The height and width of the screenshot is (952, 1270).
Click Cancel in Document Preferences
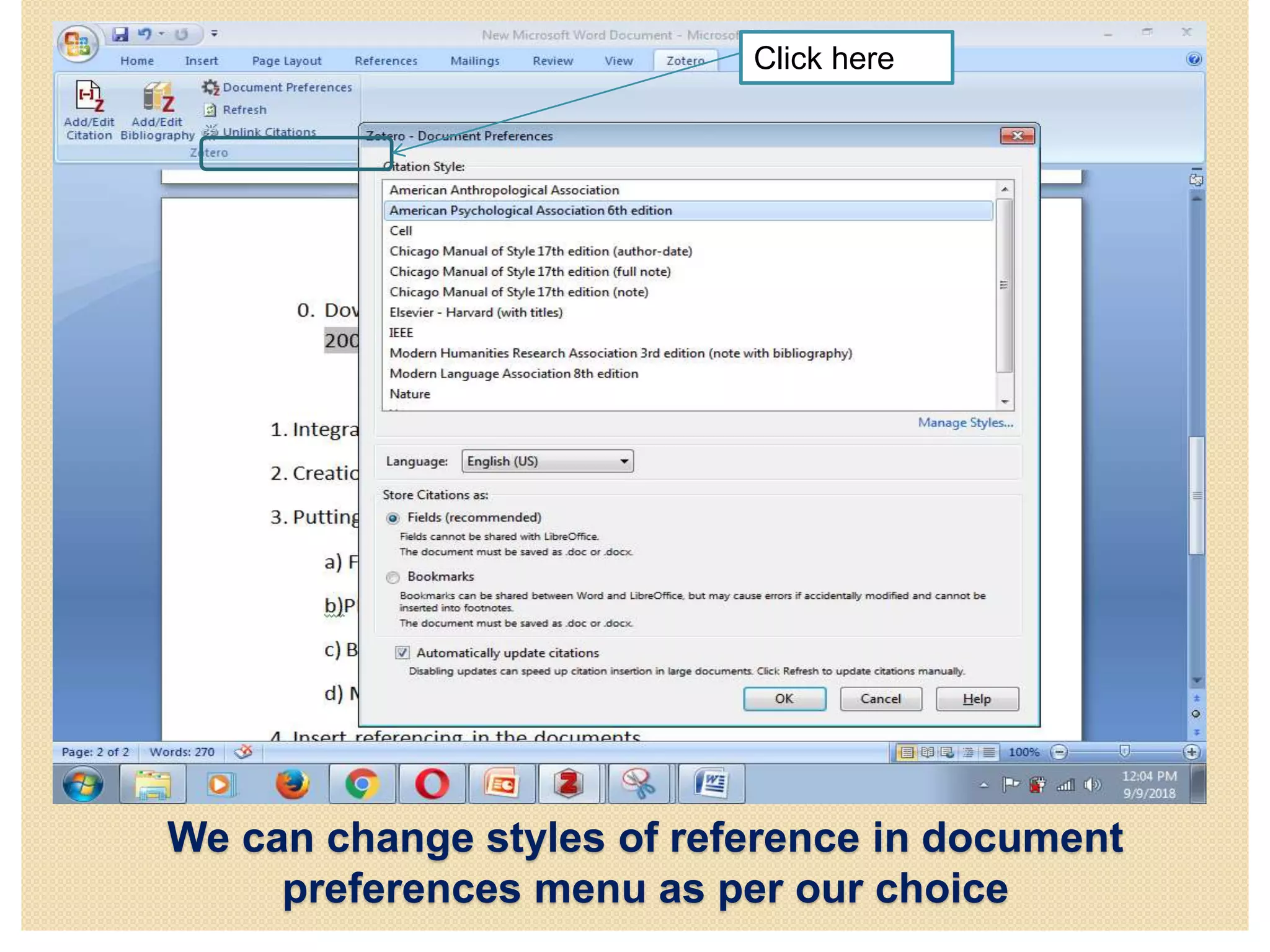click(x=881, y=699)
